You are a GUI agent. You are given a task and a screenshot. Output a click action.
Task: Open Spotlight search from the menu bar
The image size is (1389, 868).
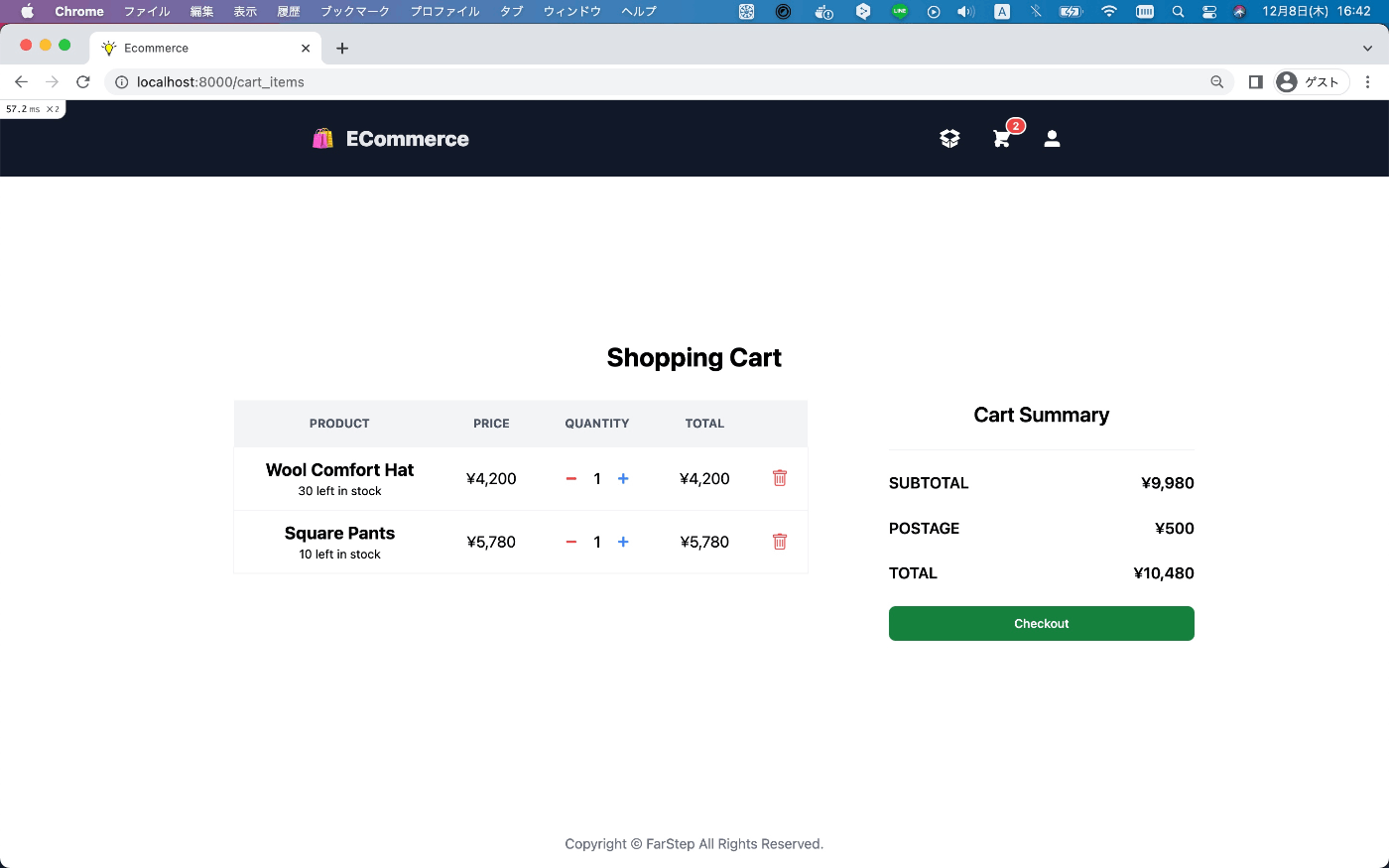tap(1178, 12)
